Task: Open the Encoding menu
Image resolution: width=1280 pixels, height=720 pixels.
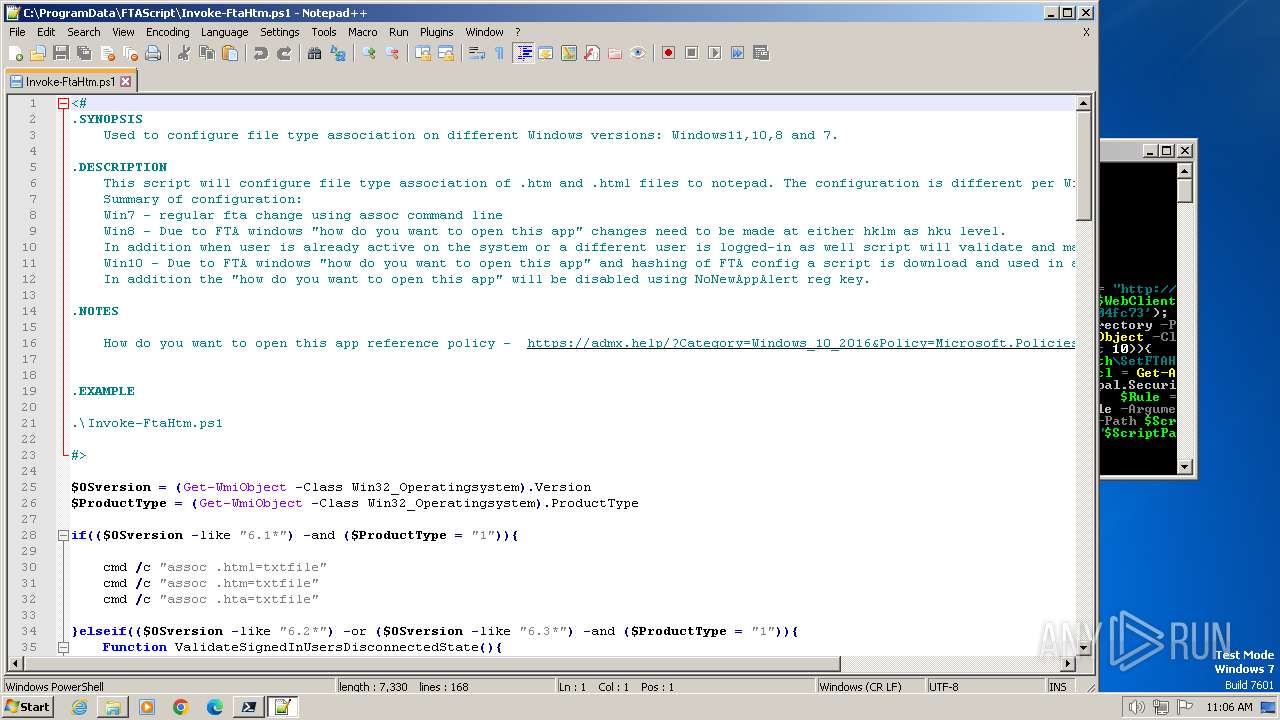Action: 167,32
